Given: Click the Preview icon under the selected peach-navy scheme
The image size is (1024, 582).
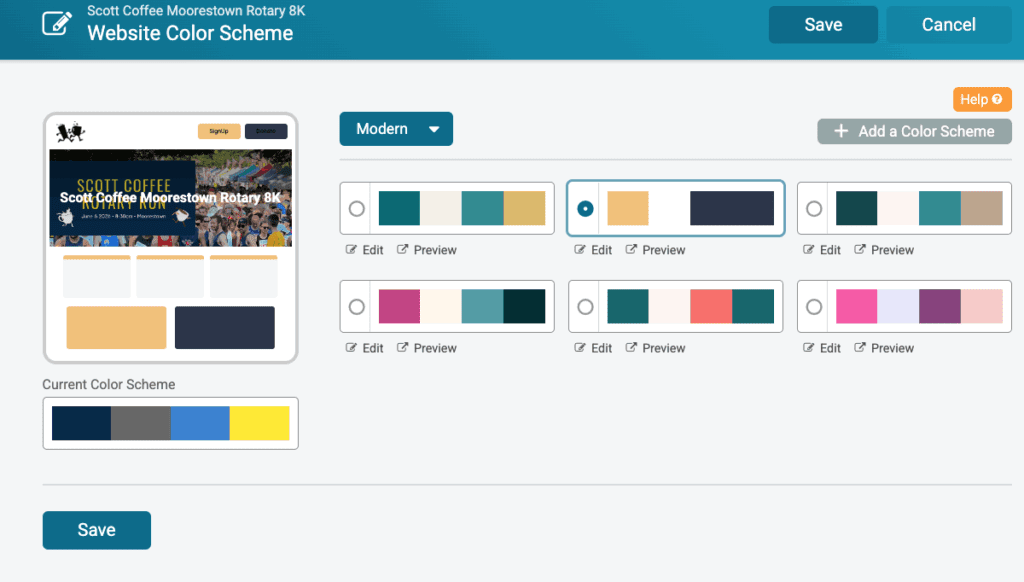Looking at the screenshot, I should [x=631, y=250].
